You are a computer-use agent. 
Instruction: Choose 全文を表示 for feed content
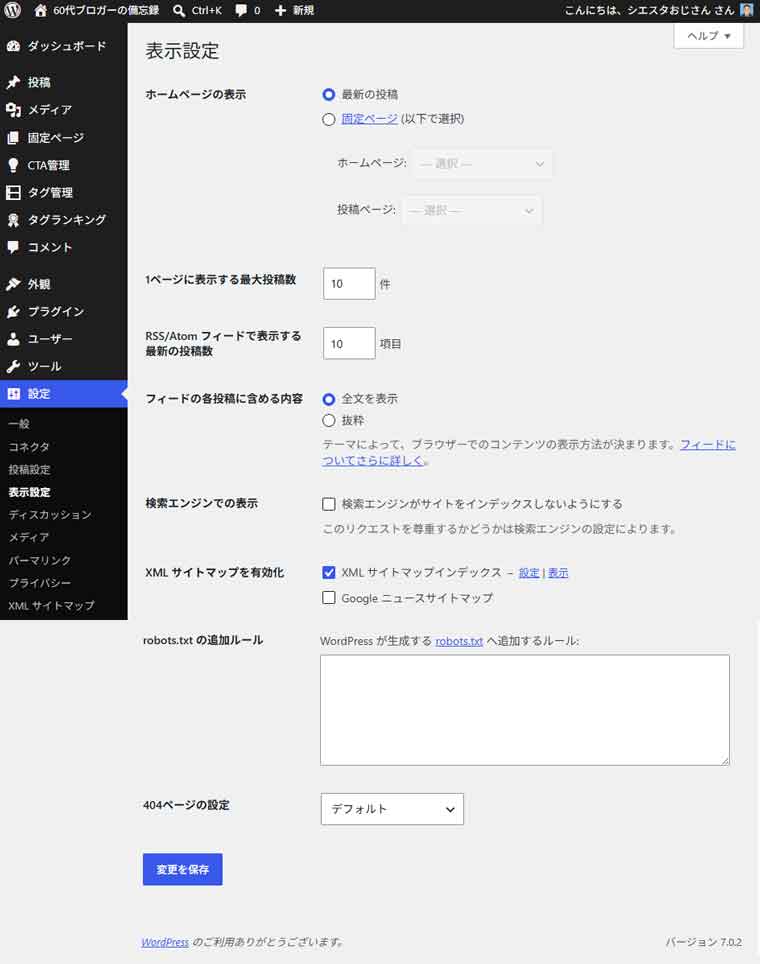[329, 399]
